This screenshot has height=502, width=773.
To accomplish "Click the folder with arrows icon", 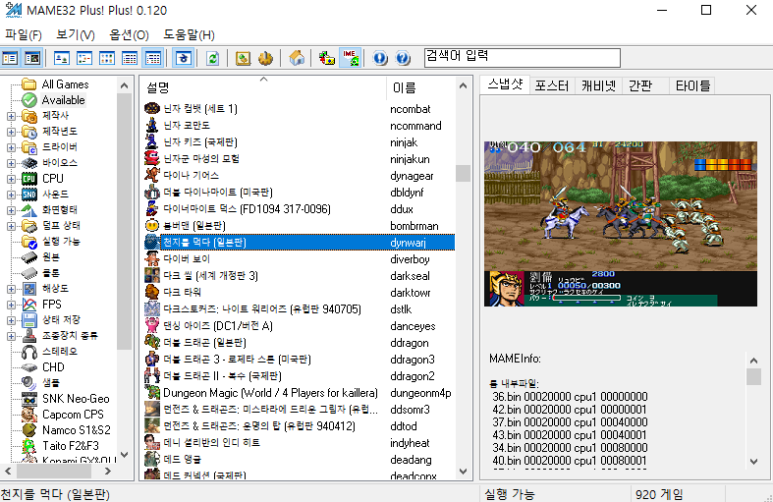I will 326,58.
